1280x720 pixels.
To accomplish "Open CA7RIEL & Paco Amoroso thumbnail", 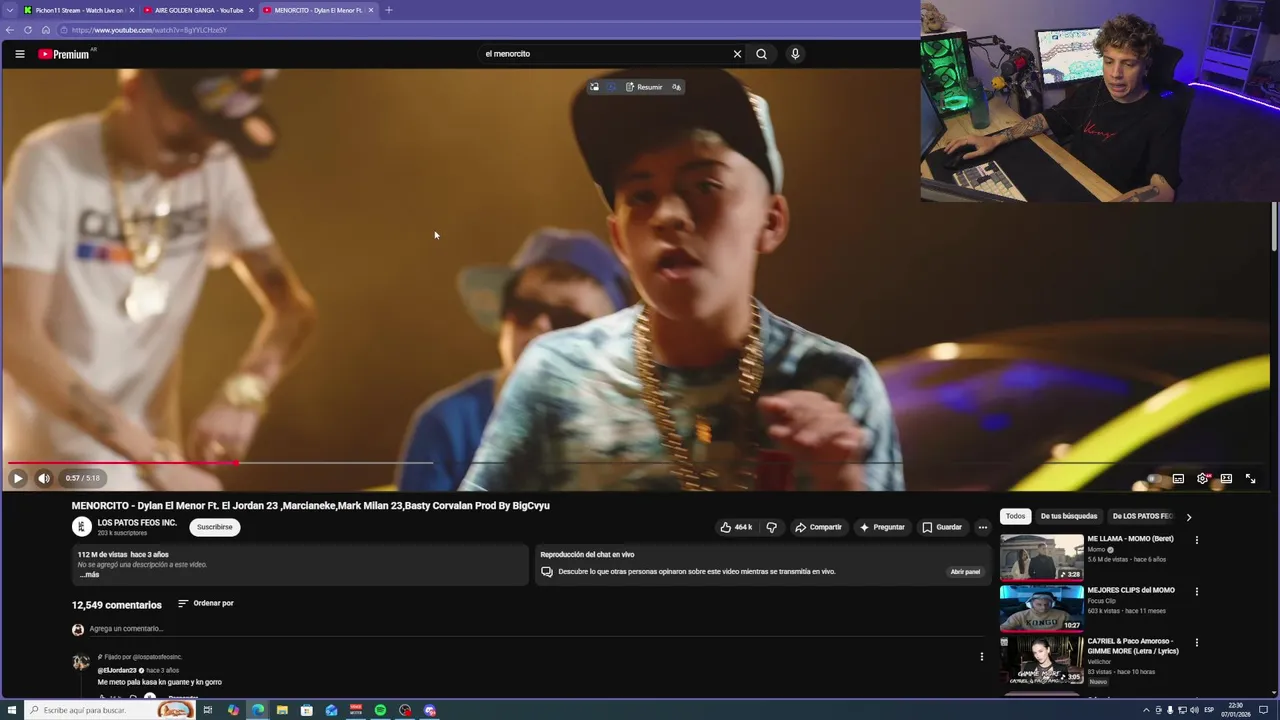I will pyautogui.click(x=1042, y=660).
